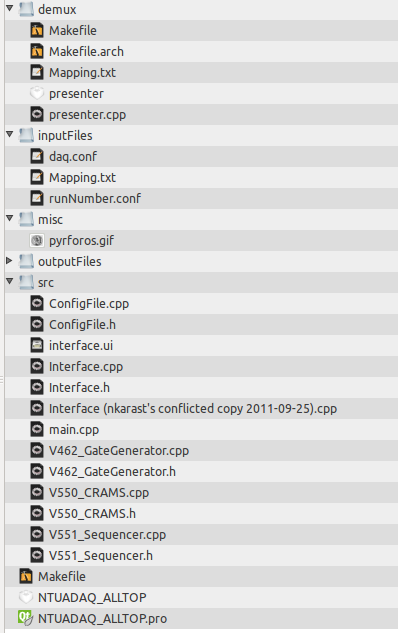This screenshot has width=398, height=633.
Task: Select Interface.cpp file name
Action: click(86, 367)
